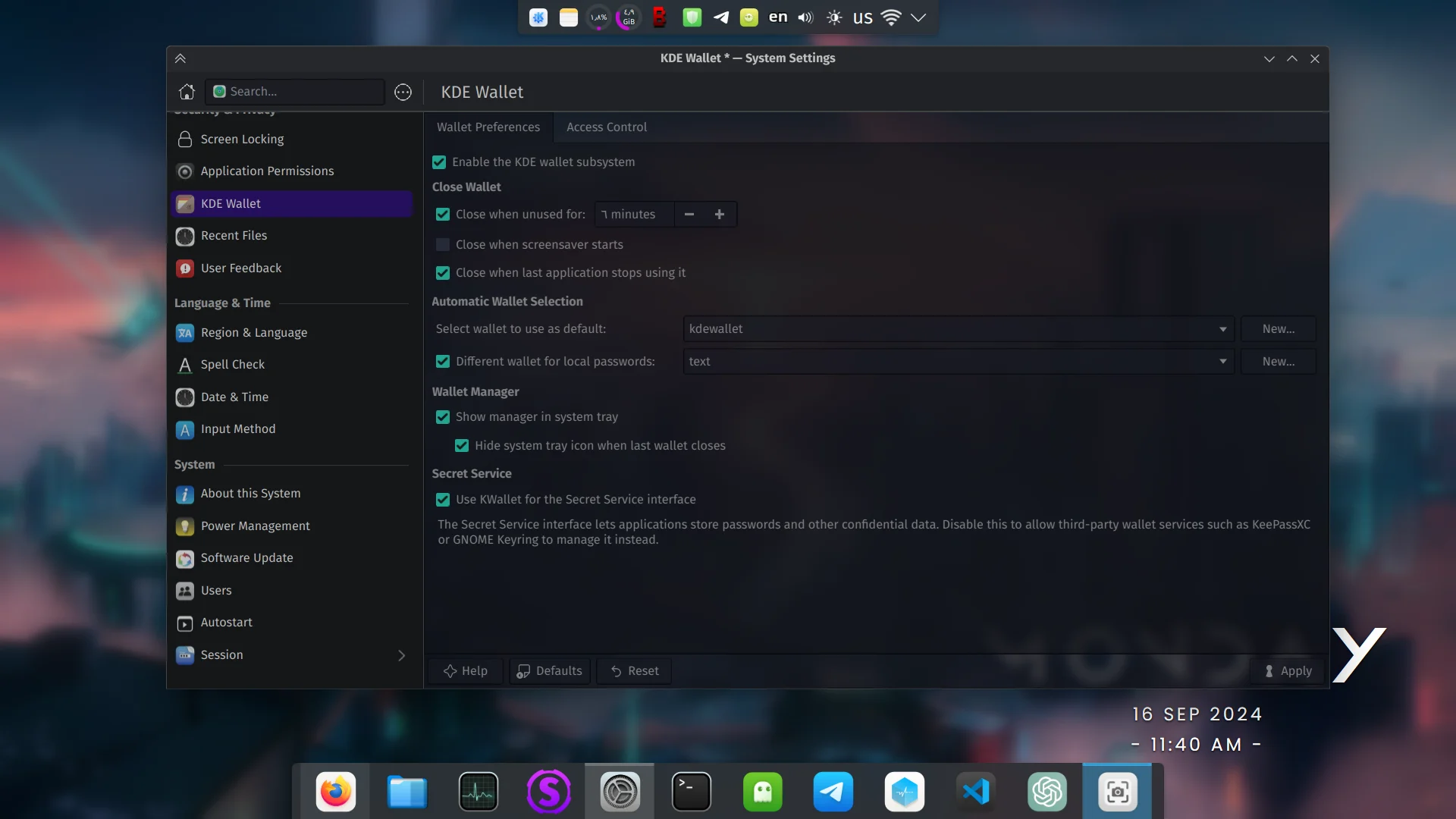Click New next to local passwords wallet
The height and width of the screenshot is (819, 1456).
pos(1279,362)
